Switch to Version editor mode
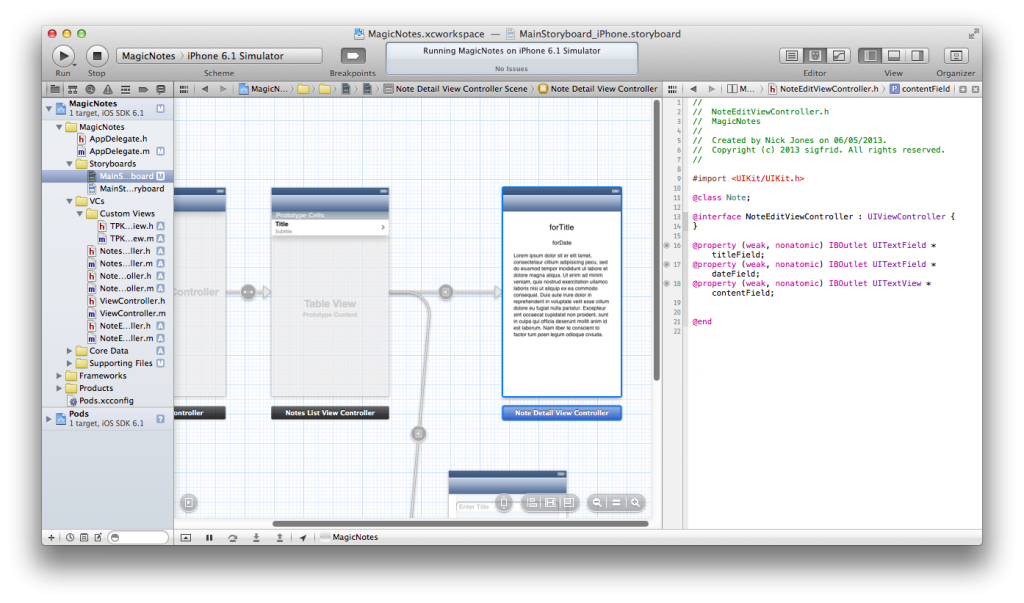Viewport: 1024px width, 603px height. coord(839,56)
